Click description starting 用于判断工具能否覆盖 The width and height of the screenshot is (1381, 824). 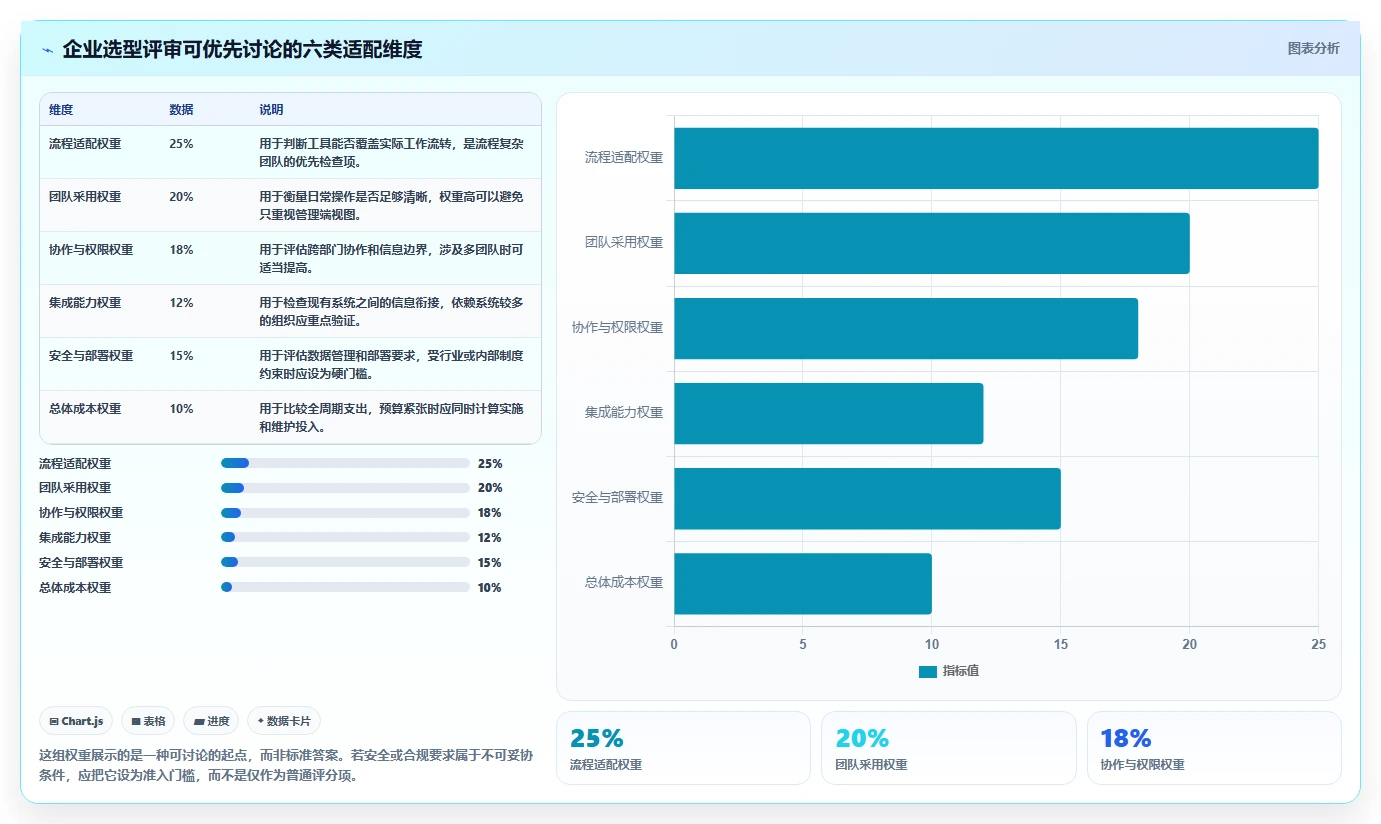click(391, 153)
